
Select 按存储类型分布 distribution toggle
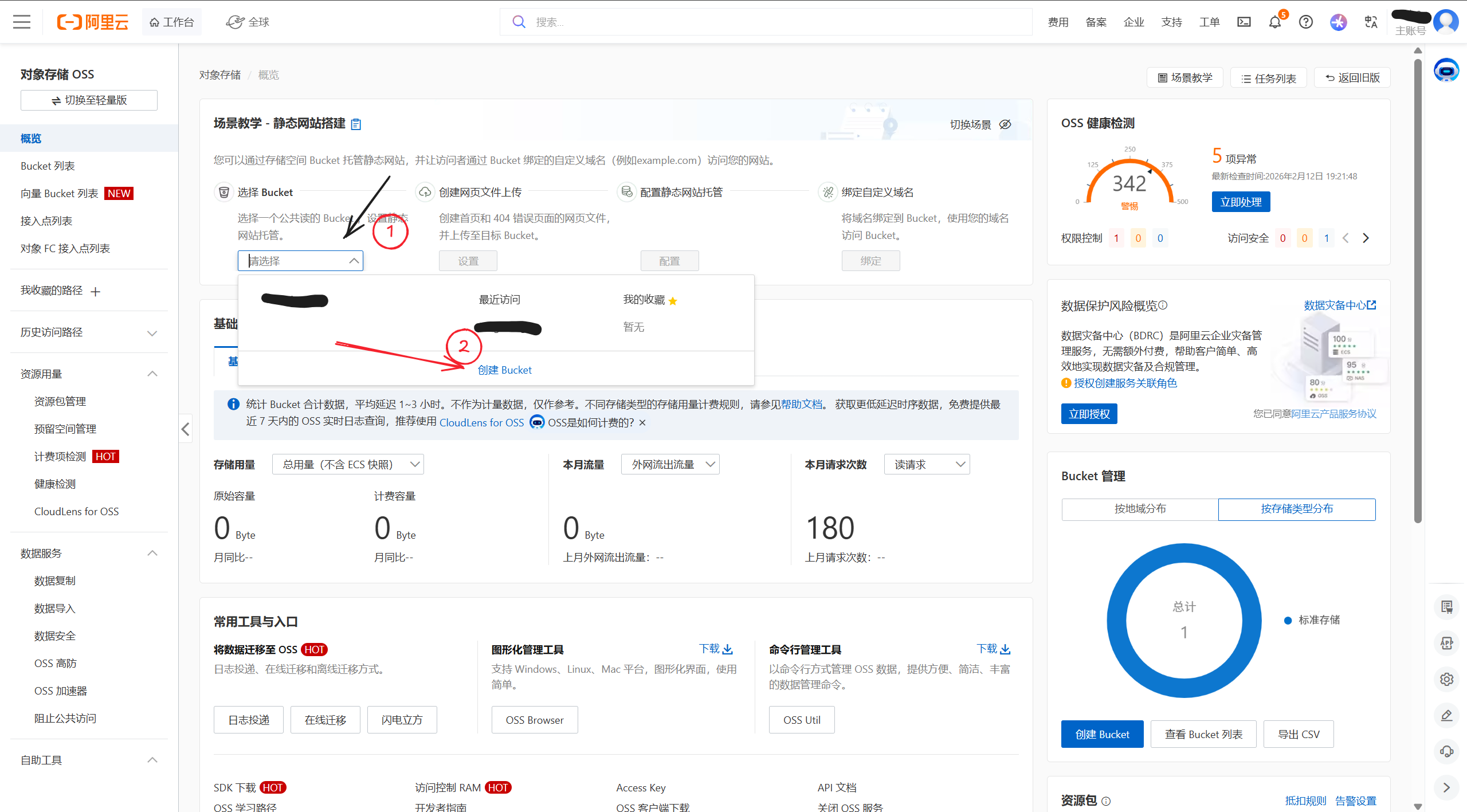(1296, 509)
